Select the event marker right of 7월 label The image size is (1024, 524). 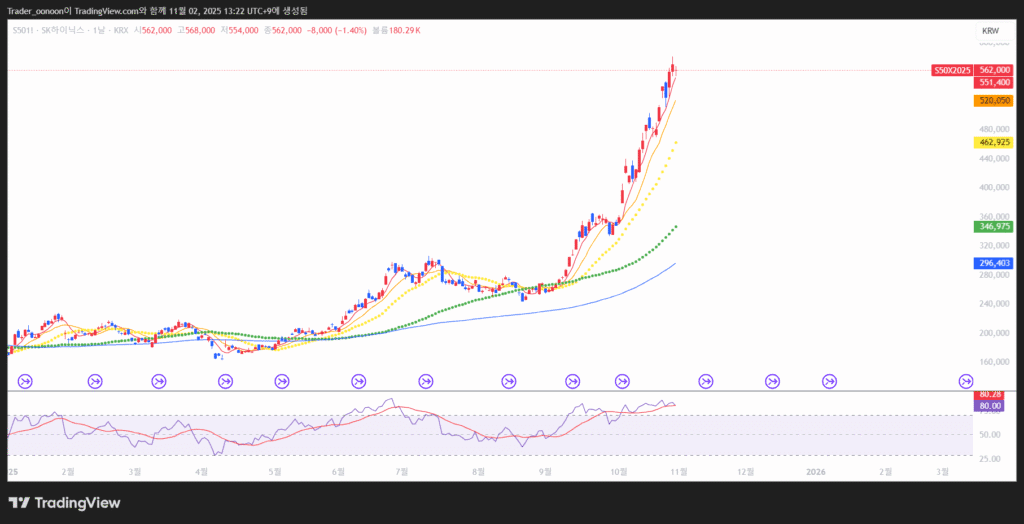click(426, 380)
